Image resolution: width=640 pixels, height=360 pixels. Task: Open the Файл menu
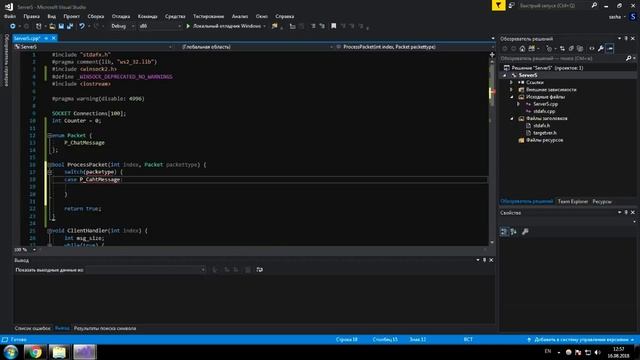click(10, 16)
